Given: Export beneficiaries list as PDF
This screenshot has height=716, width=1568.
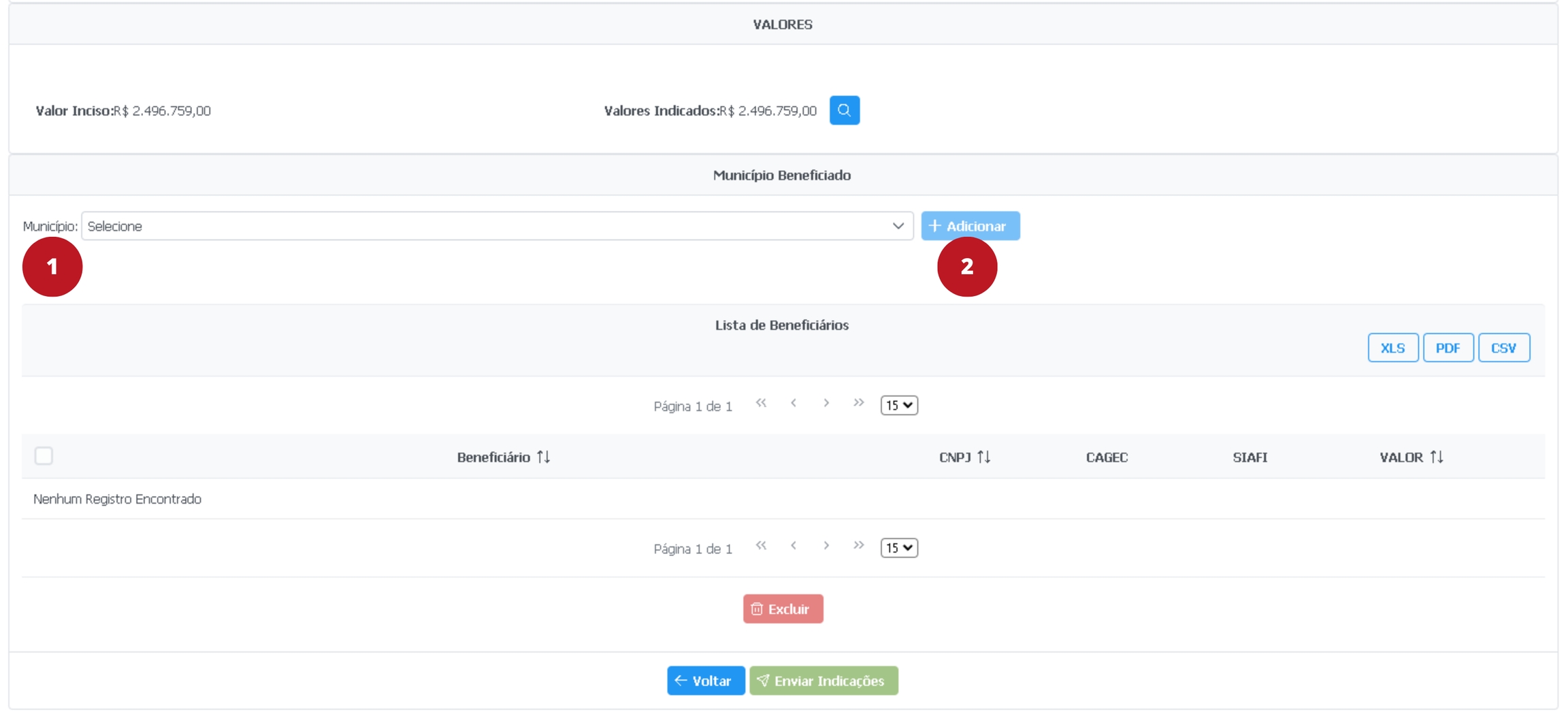Looking at the screenshot, I should [x=1448, y=348].
